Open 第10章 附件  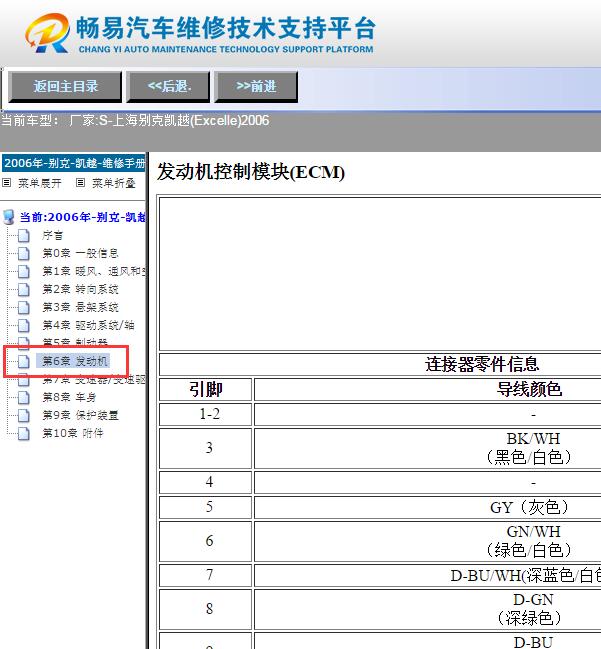tap(72, 433)
